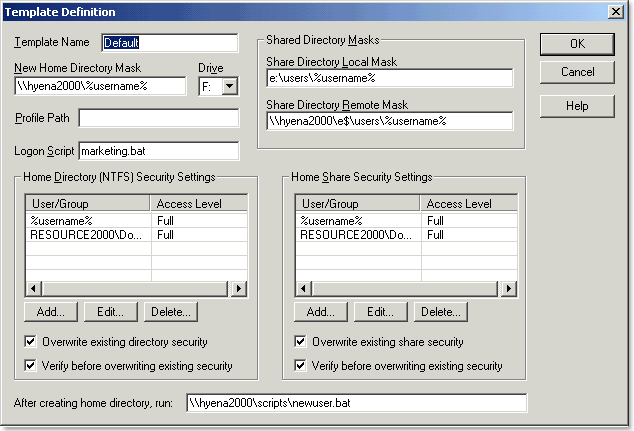
Task: Click the Logon Script field containing marketing.bat
Action: click(x=158, y=151)
